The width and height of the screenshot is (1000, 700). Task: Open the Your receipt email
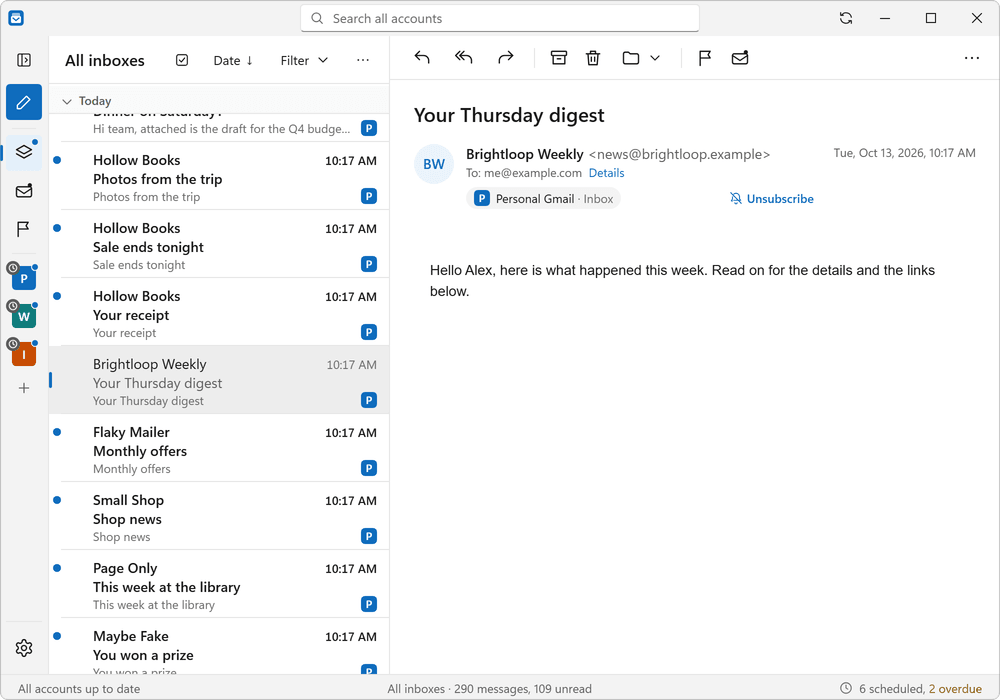[219, 312]
